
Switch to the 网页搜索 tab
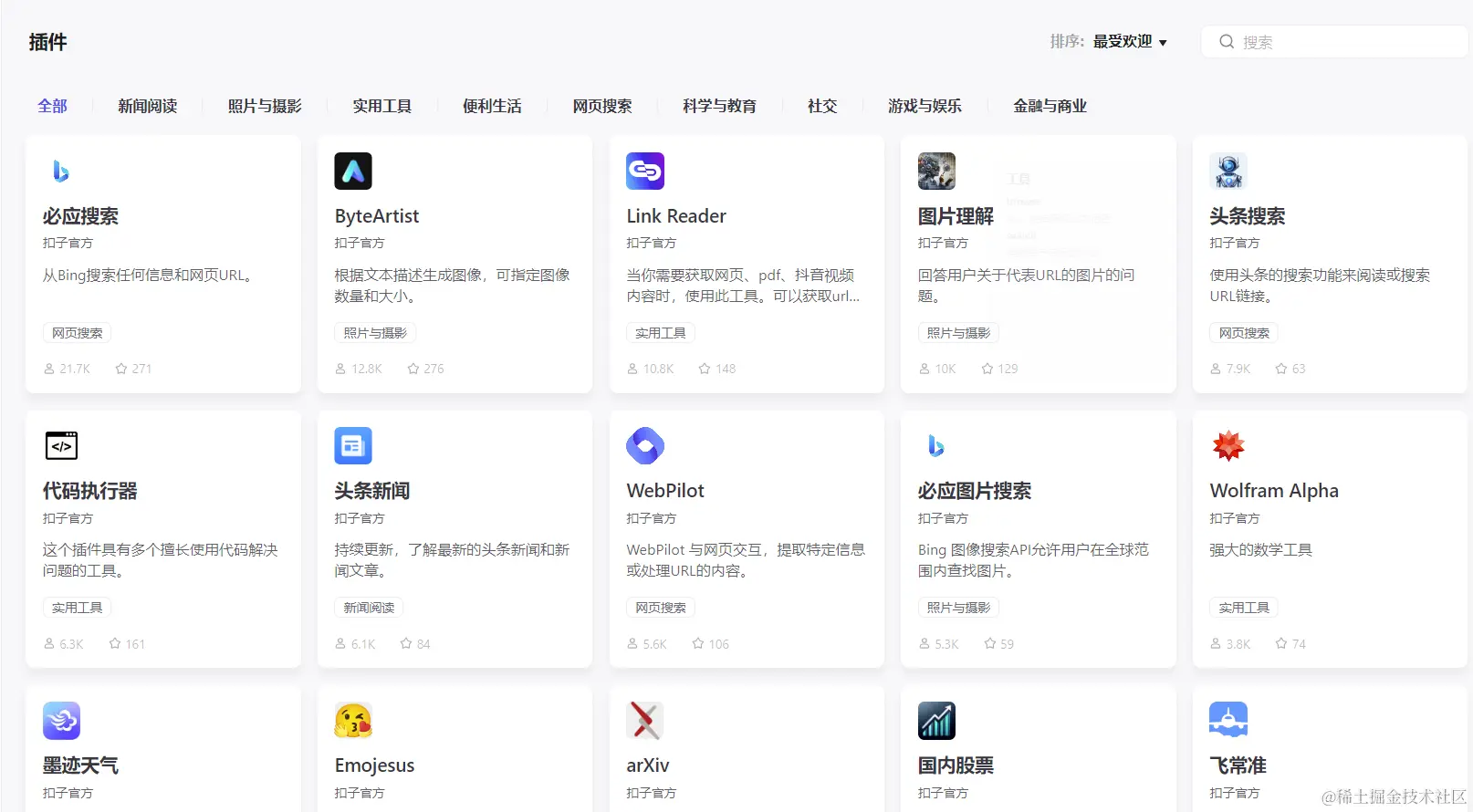[602, 106]
